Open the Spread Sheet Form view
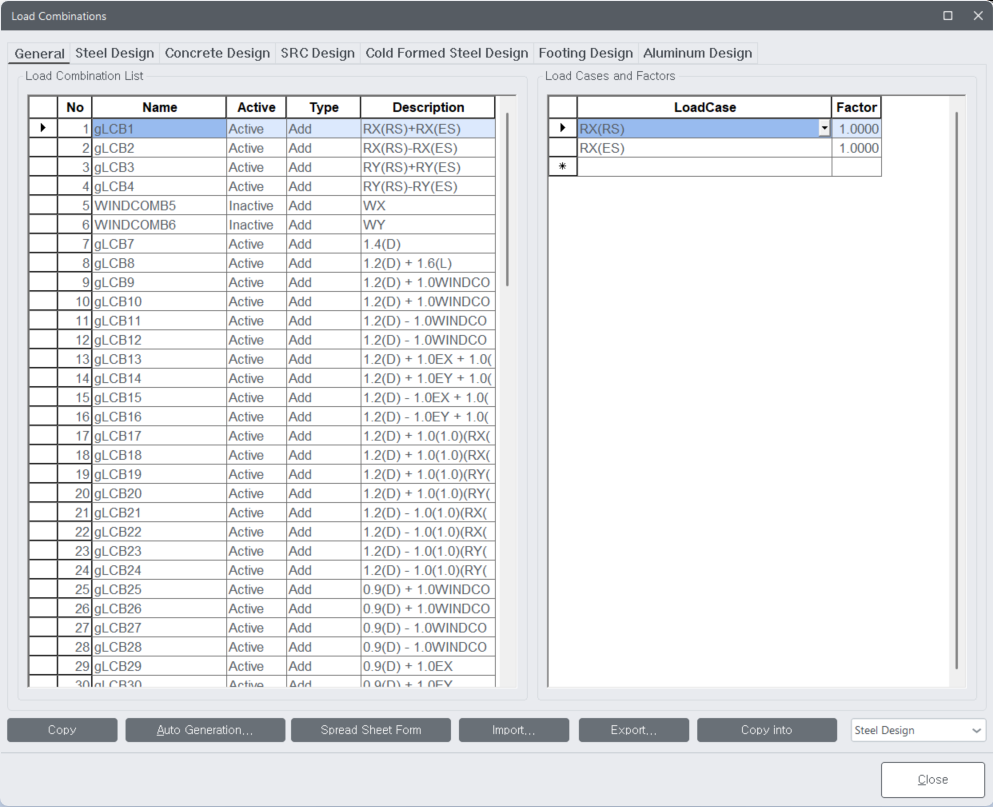The width and height of the screenshot is (993, 807). pyautogui.click(x=370, y=730)
